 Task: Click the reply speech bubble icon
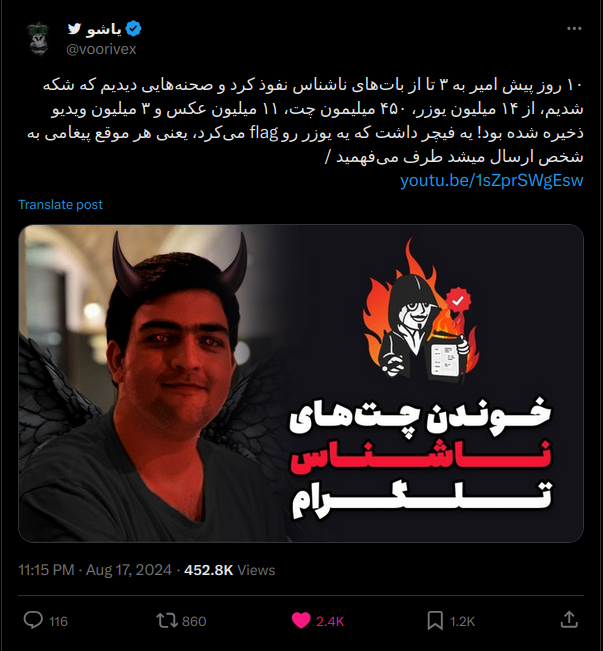(33, 620)
